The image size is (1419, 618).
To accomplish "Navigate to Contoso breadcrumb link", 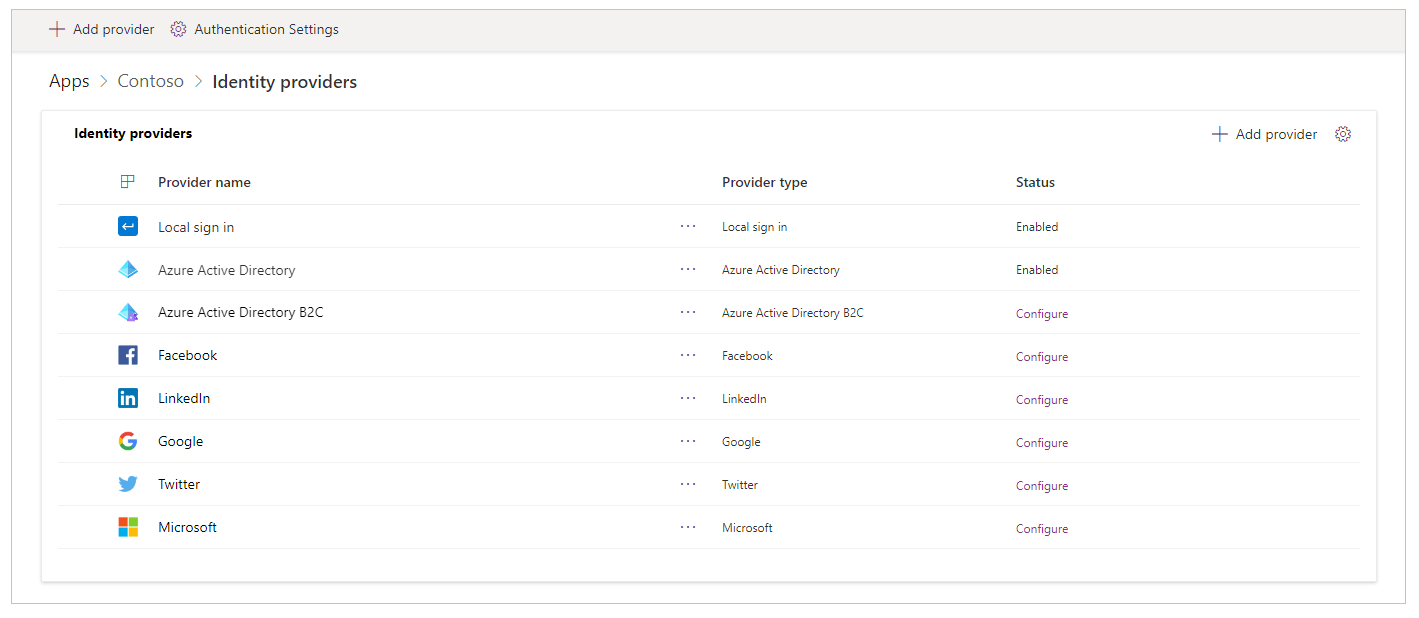I will 151,82.
